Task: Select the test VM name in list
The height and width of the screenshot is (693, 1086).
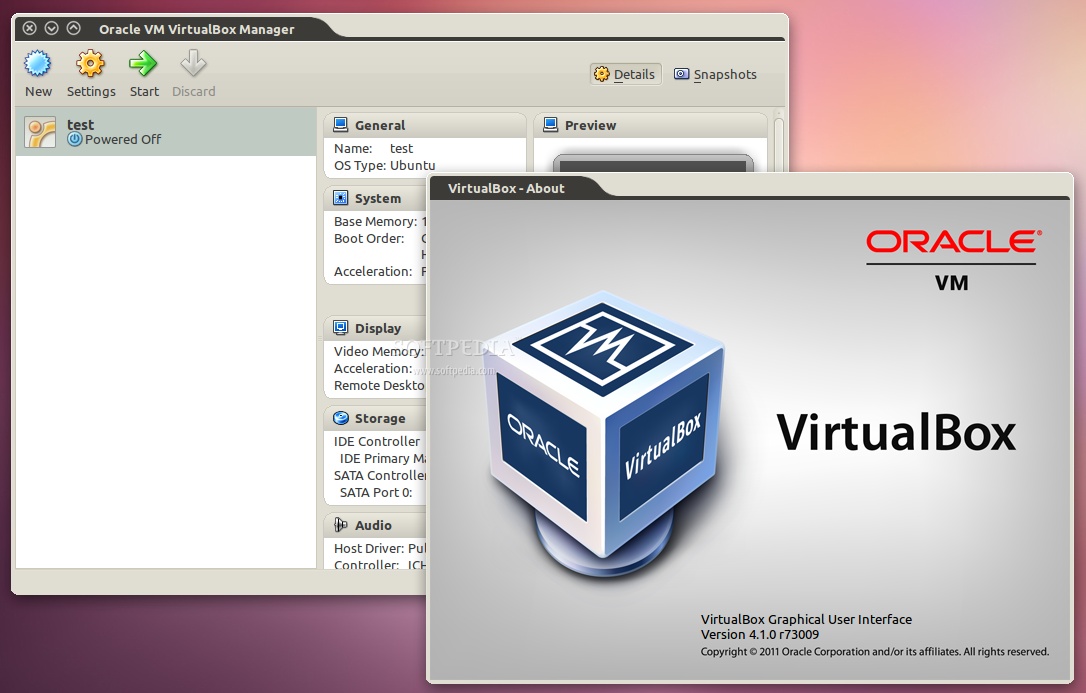Action: pos(80,125)
